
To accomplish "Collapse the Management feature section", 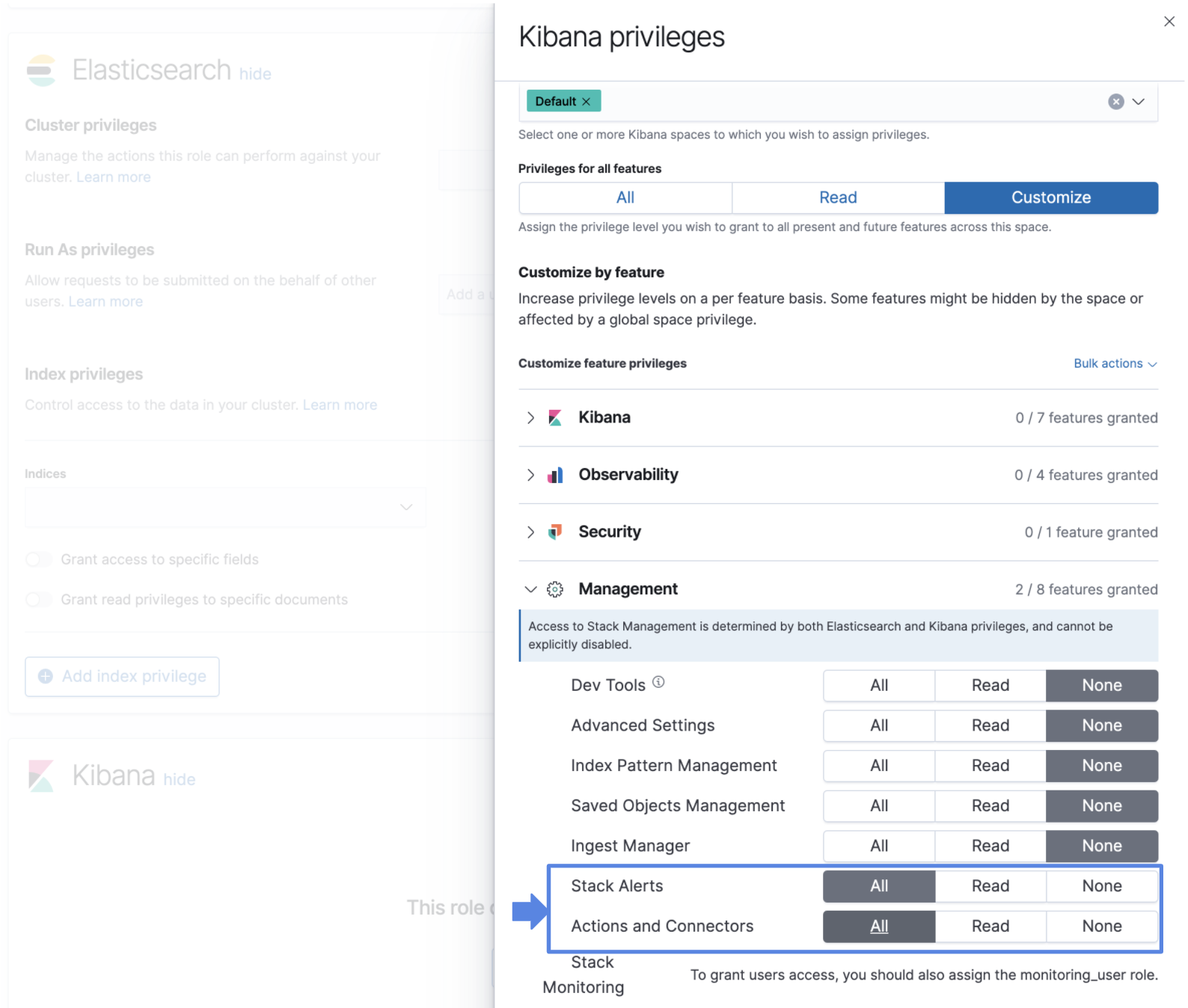I will coord(530,589).
